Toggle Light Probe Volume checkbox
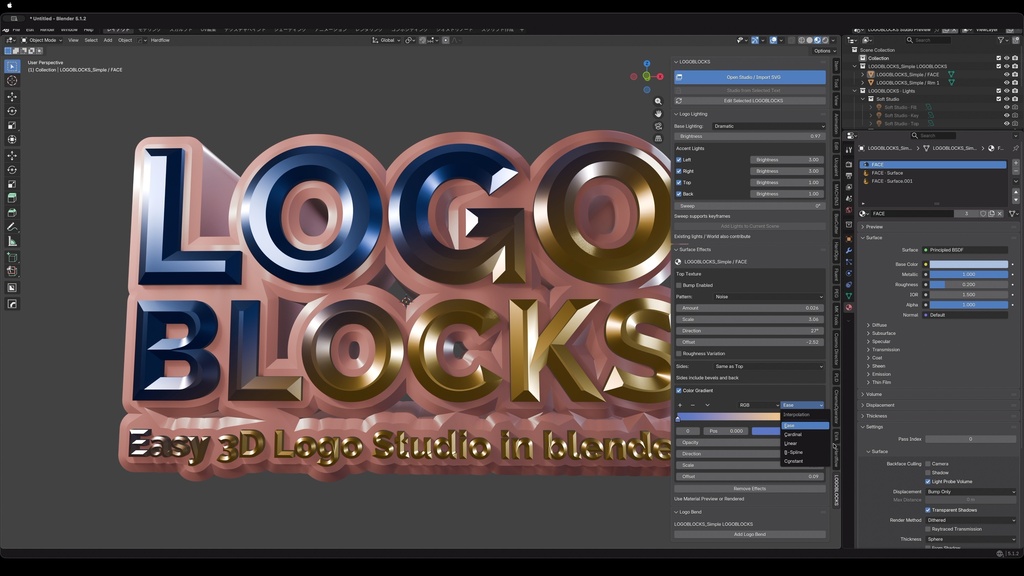Screen dimensions: 1024x576 click(x=927, y=481)
